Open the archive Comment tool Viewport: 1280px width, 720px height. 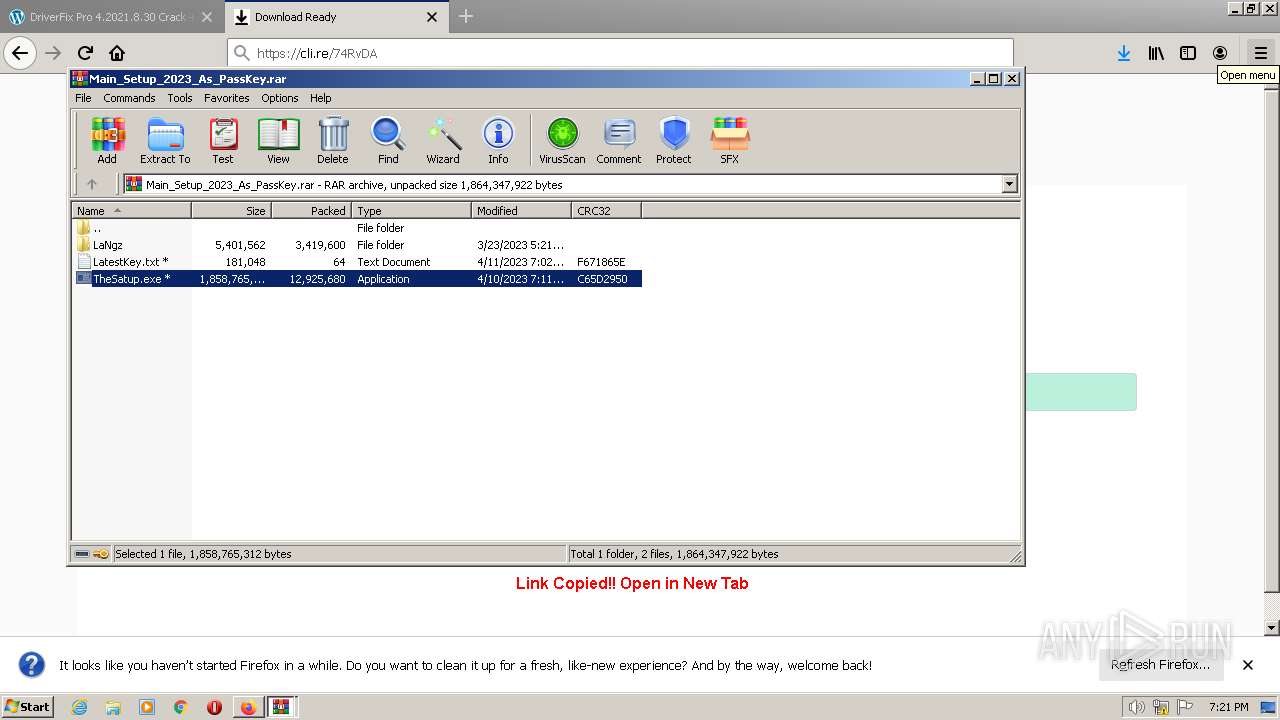point(619,140)
